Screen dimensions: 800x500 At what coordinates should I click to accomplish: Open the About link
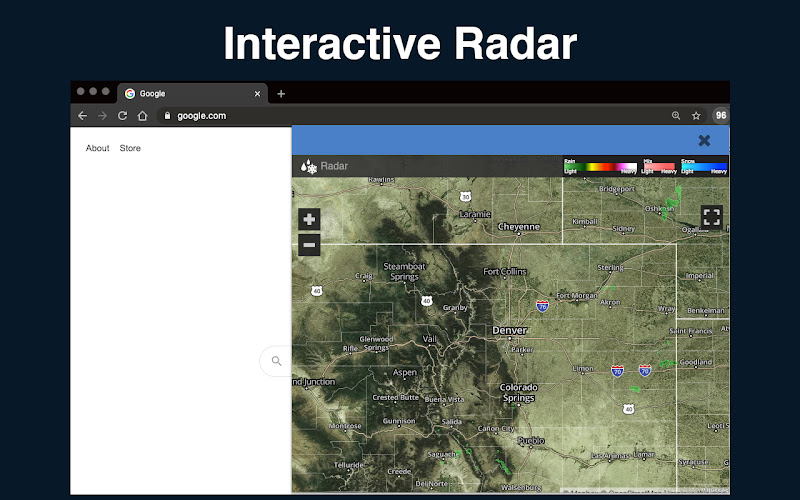(x=97, y=148)
